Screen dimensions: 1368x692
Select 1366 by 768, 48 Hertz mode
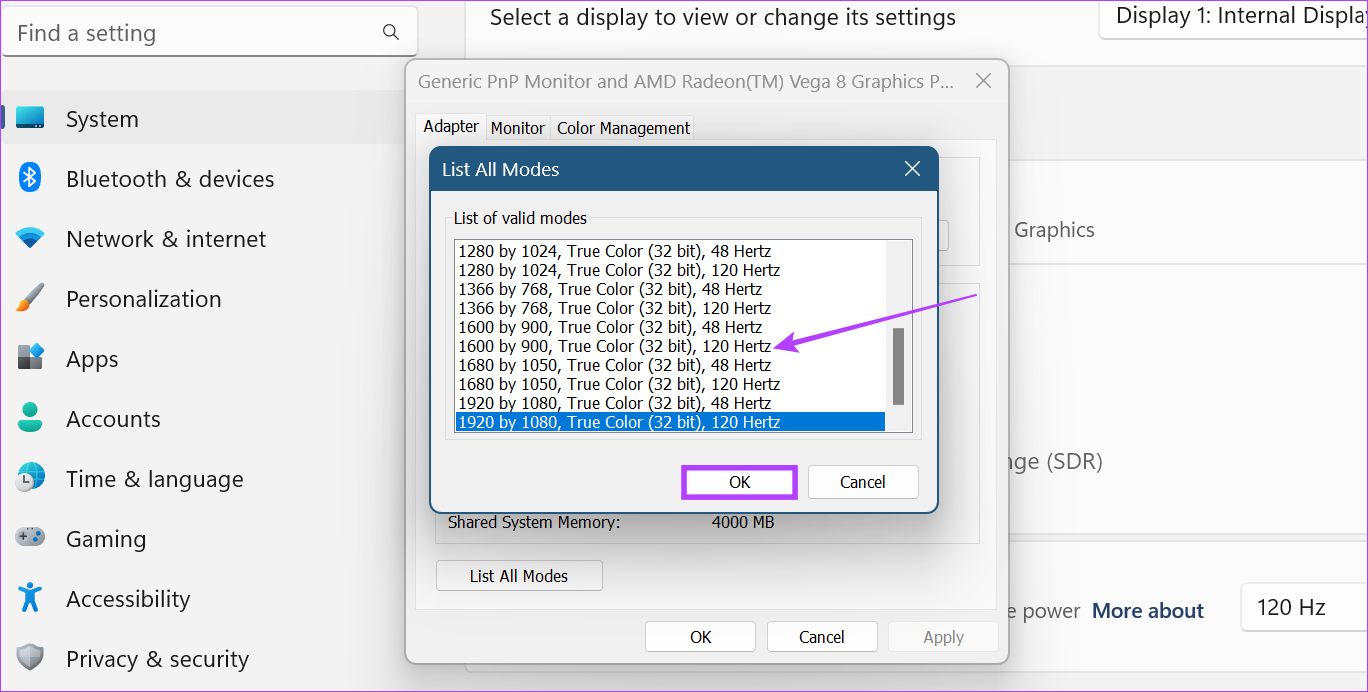[670, 289]
